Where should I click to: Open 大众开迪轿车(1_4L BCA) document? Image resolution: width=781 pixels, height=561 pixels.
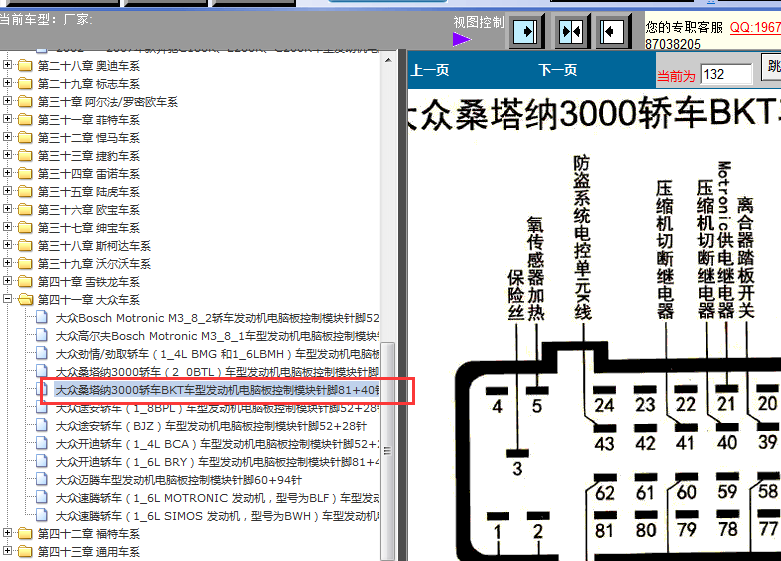(217, 444)
